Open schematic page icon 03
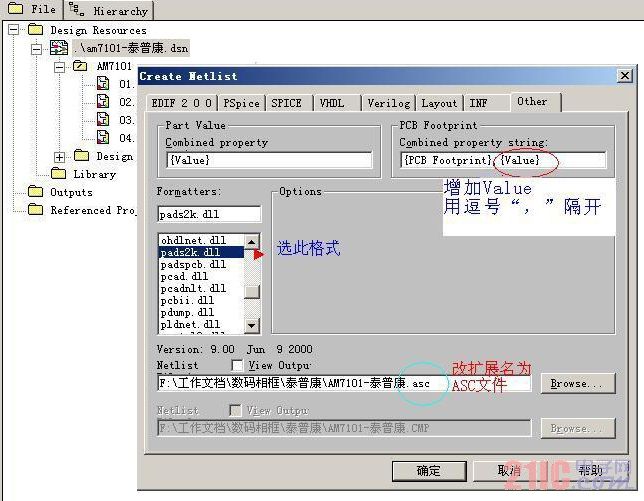The image size is (644, 501). (x=103, y=120)
